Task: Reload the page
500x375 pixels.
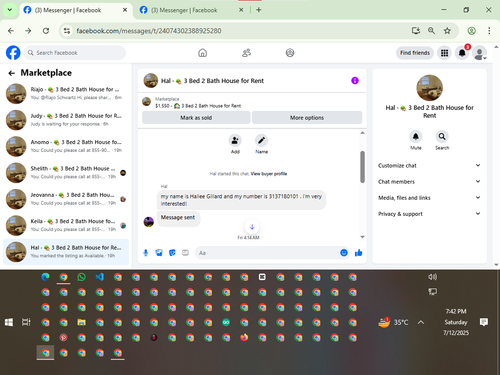Action: [46, 31]
